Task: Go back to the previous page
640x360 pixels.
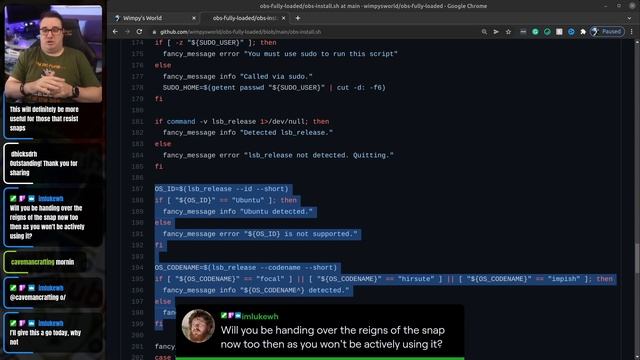Action: coord(116,32)
